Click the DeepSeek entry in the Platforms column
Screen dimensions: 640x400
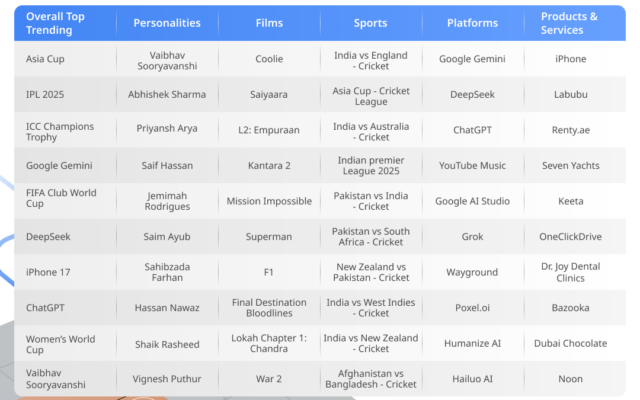pos(472,94)
